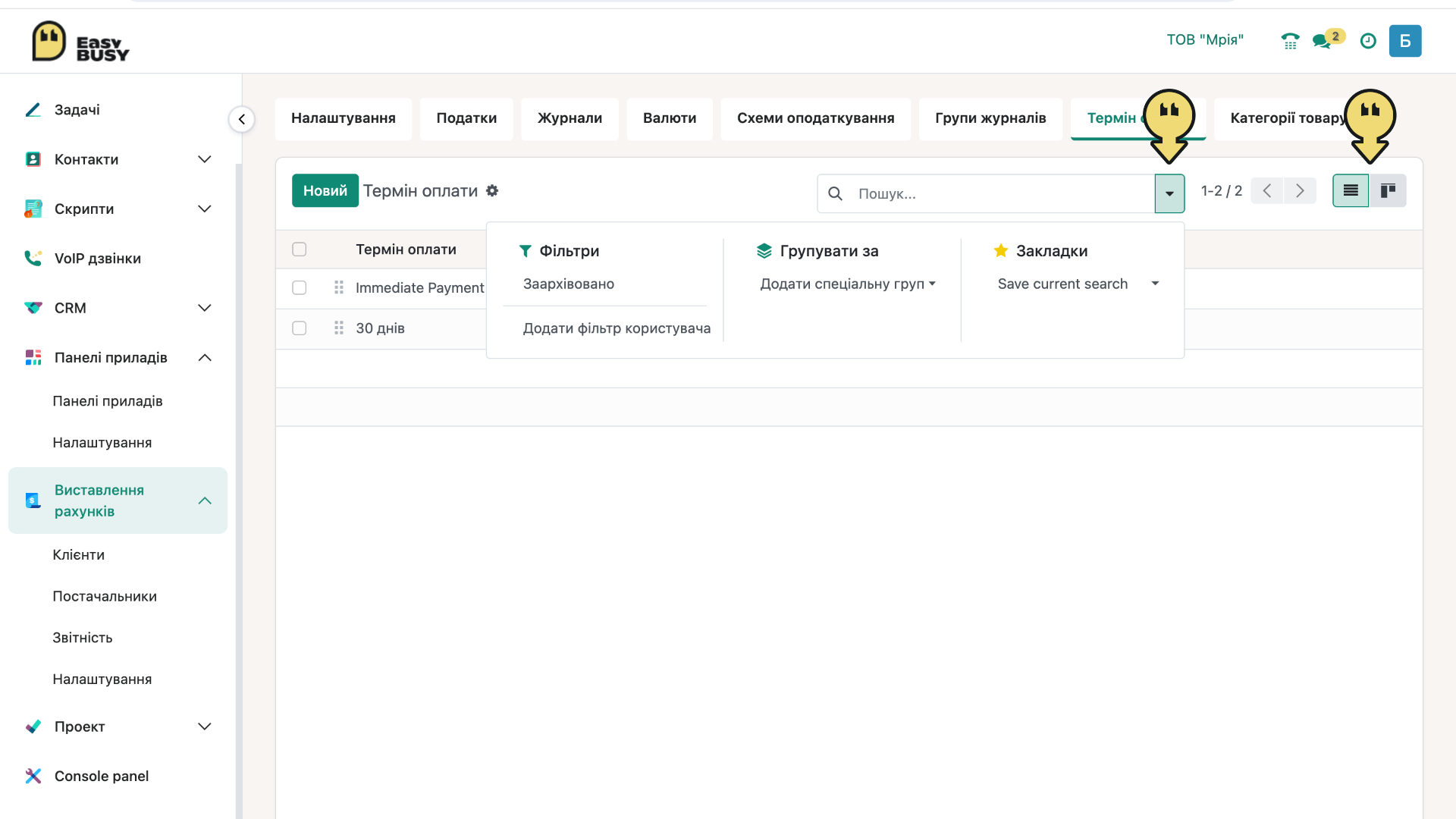Check the Immediate Payment row checkbox
The image size is (1456, 819).
click(x=300, y=287)
